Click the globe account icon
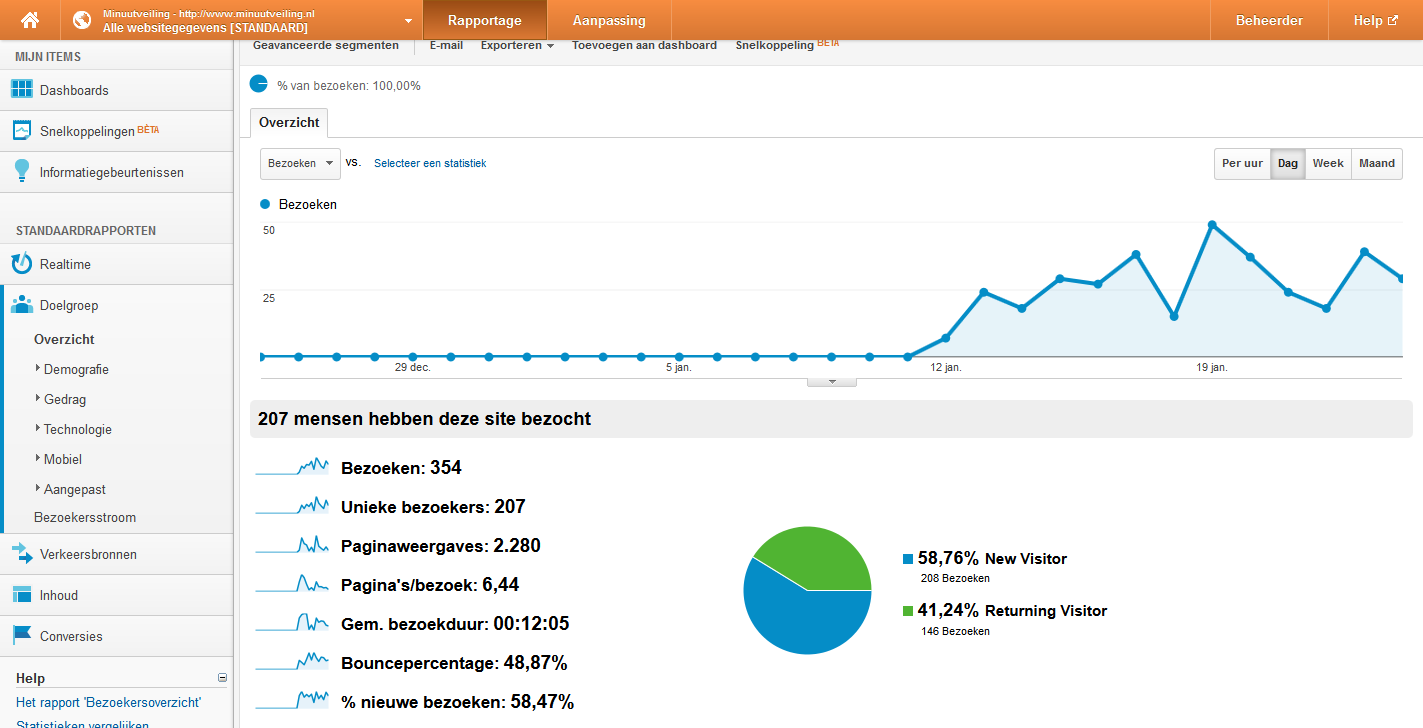Viewport: 1423px width, 728px height. (83, 20)
